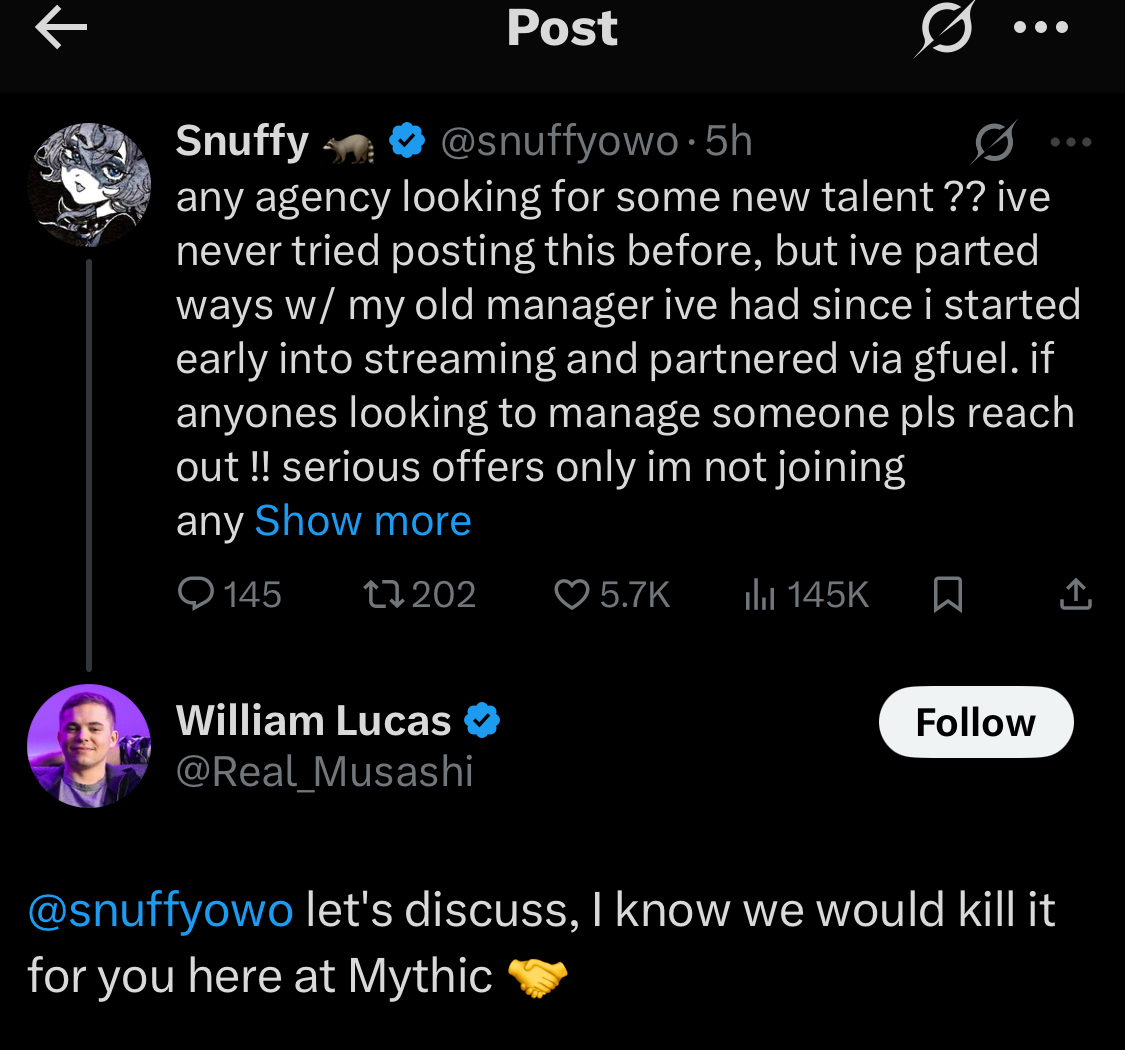Open the header three-dot more menu

click(1042, 29)
